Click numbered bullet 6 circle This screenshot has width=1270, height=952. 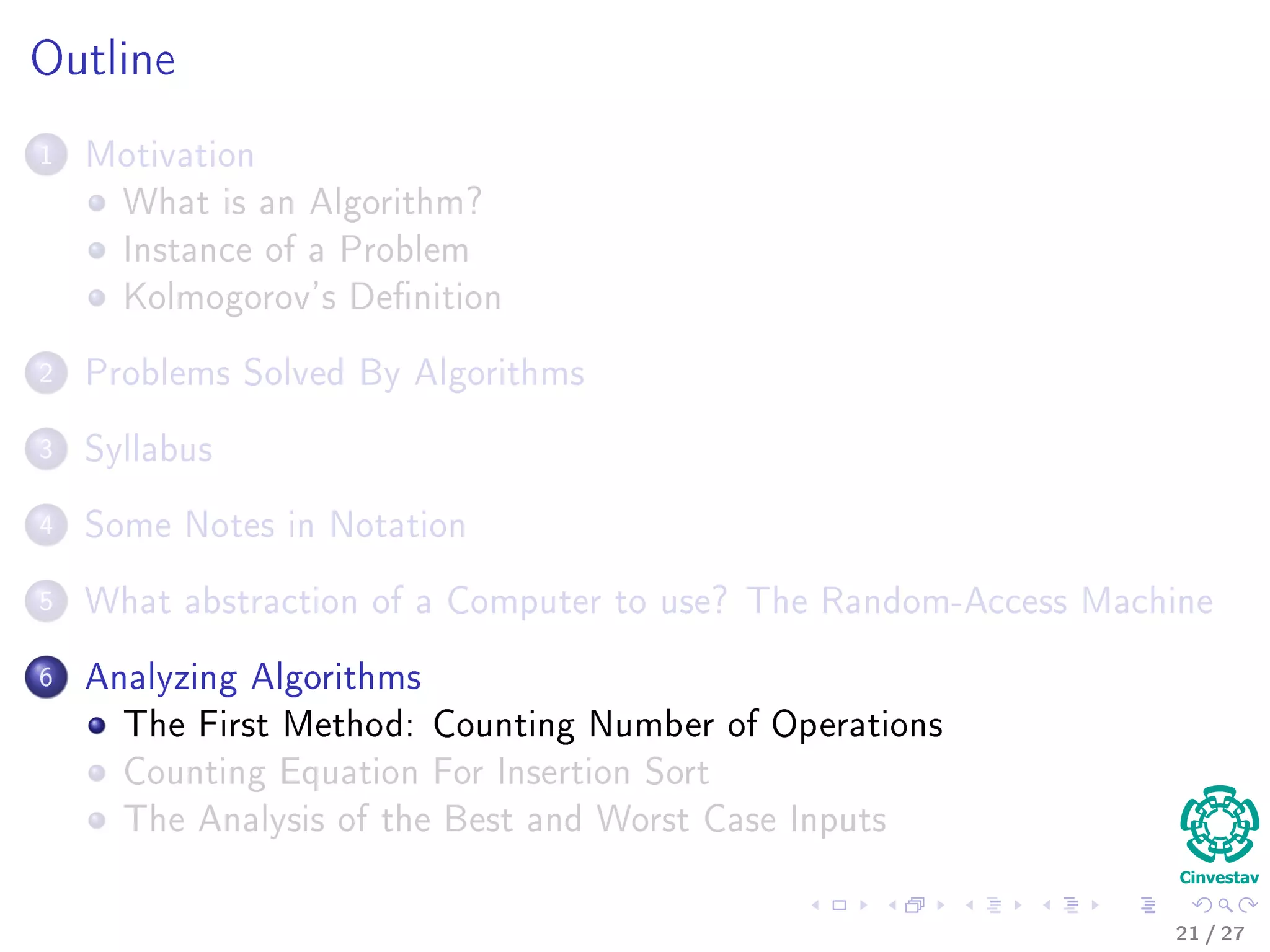point(46,677)
